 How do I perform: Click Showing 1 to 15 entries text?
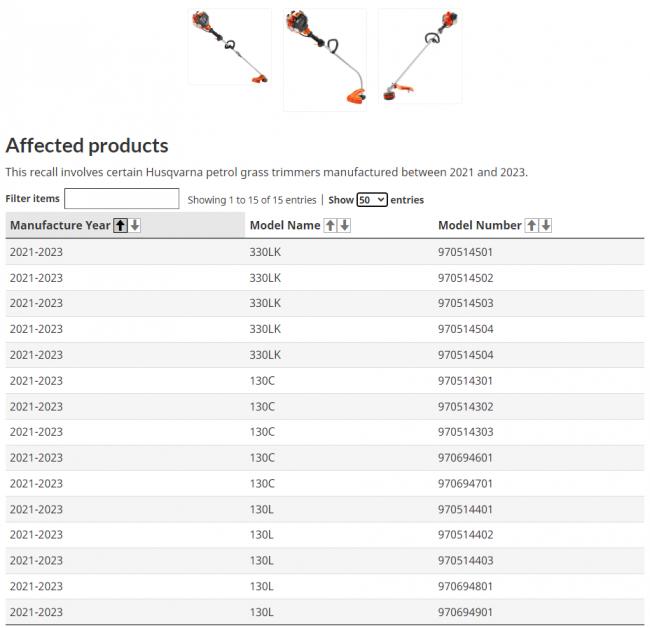click(252, 200)
